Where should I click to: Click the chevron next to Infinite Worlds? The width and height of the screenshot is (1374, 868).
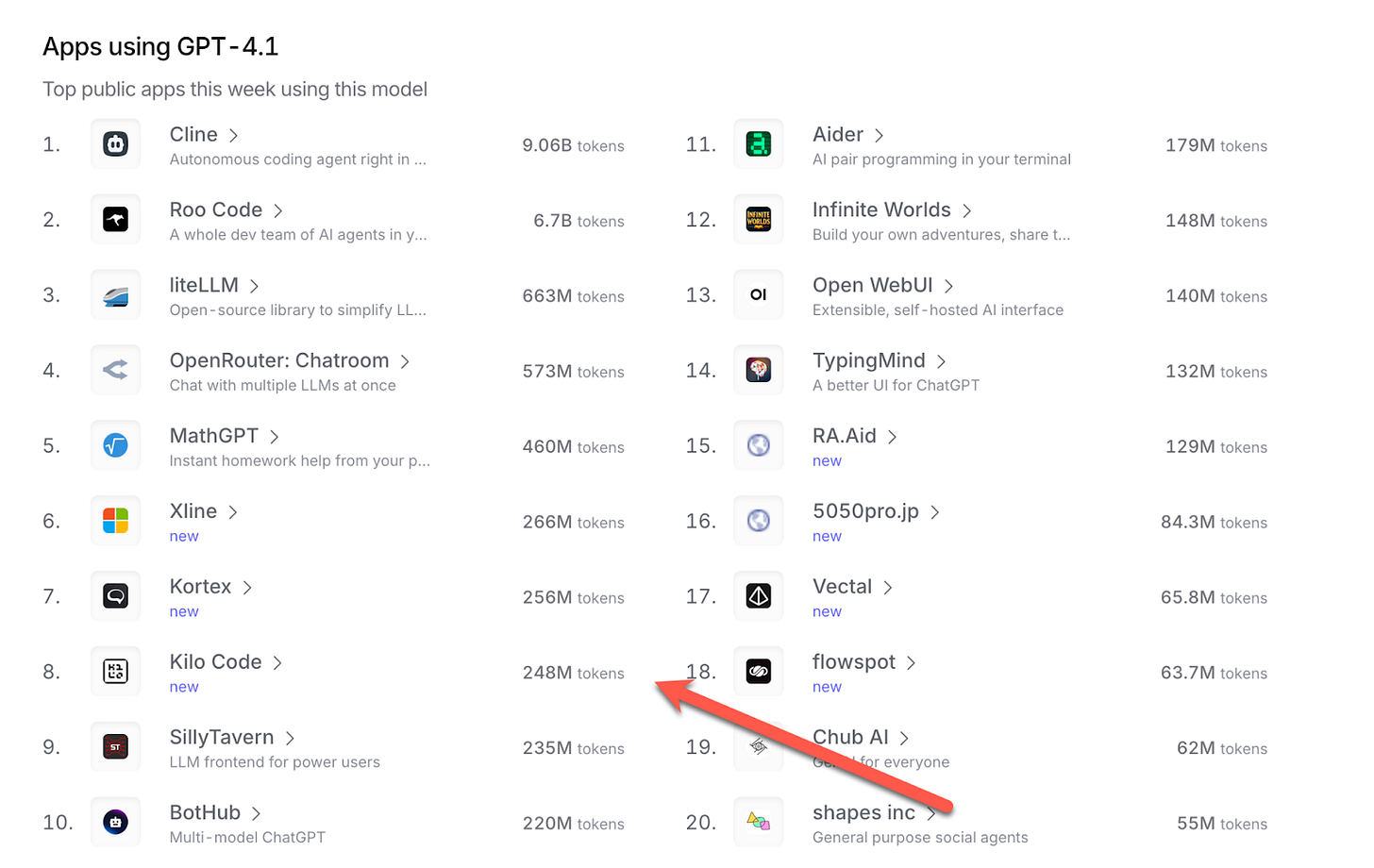pyautogui.click(x=966, y=210)
